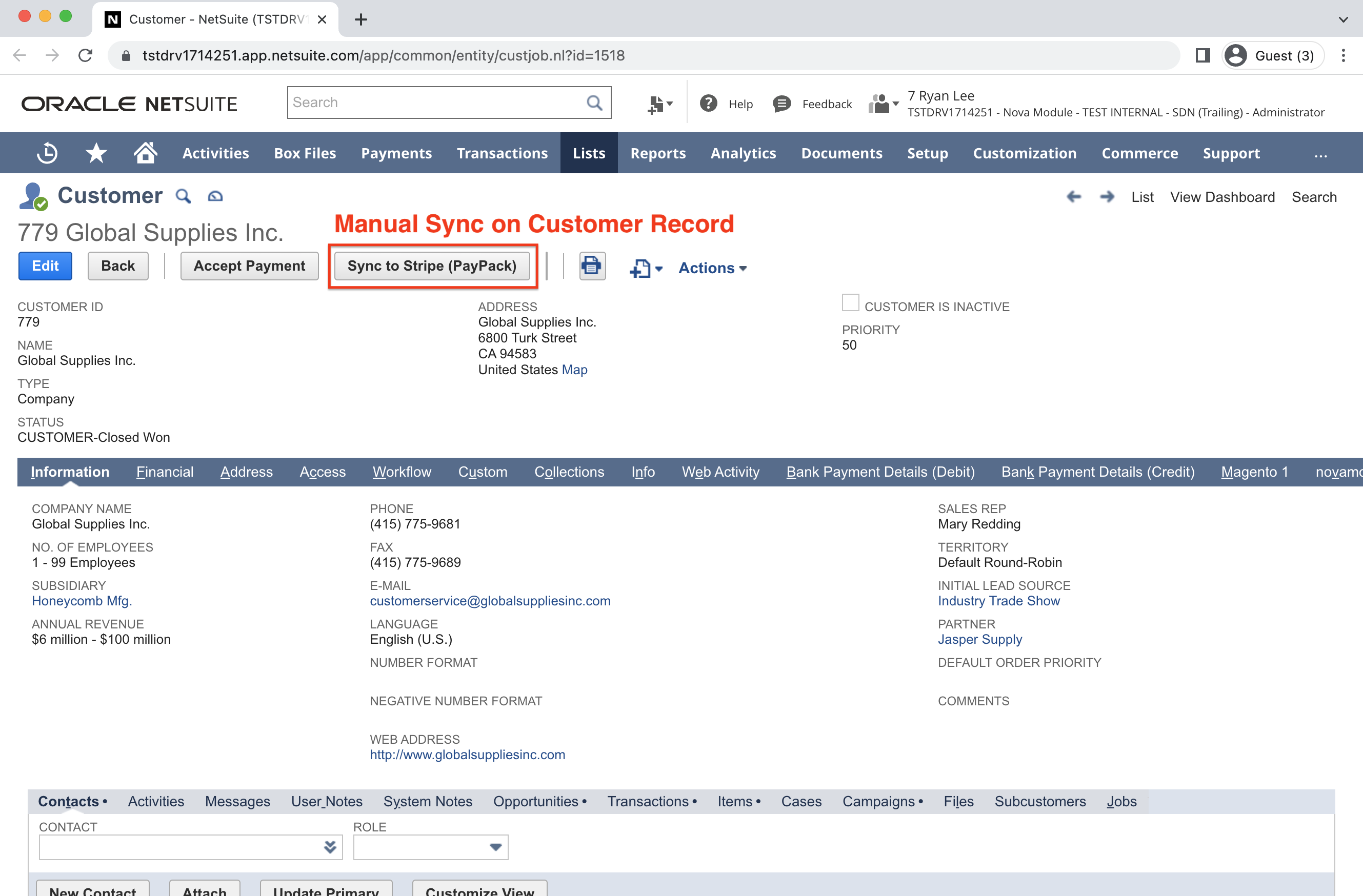Image resolution: width=1363 pixels, height=896 pixels.
Task: Open the New transaction document-plus menu
Action: (x=646, y=268)
